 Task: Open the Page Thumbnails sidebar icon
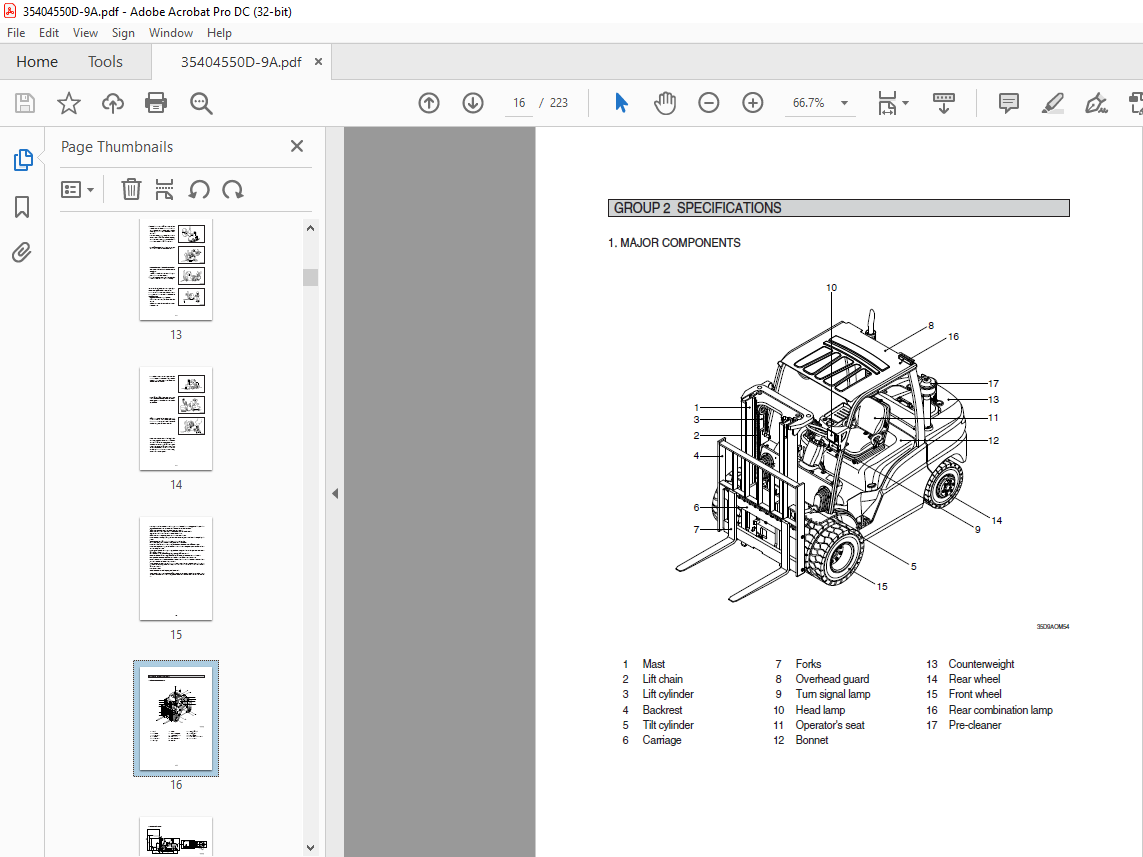coord(23,160)
